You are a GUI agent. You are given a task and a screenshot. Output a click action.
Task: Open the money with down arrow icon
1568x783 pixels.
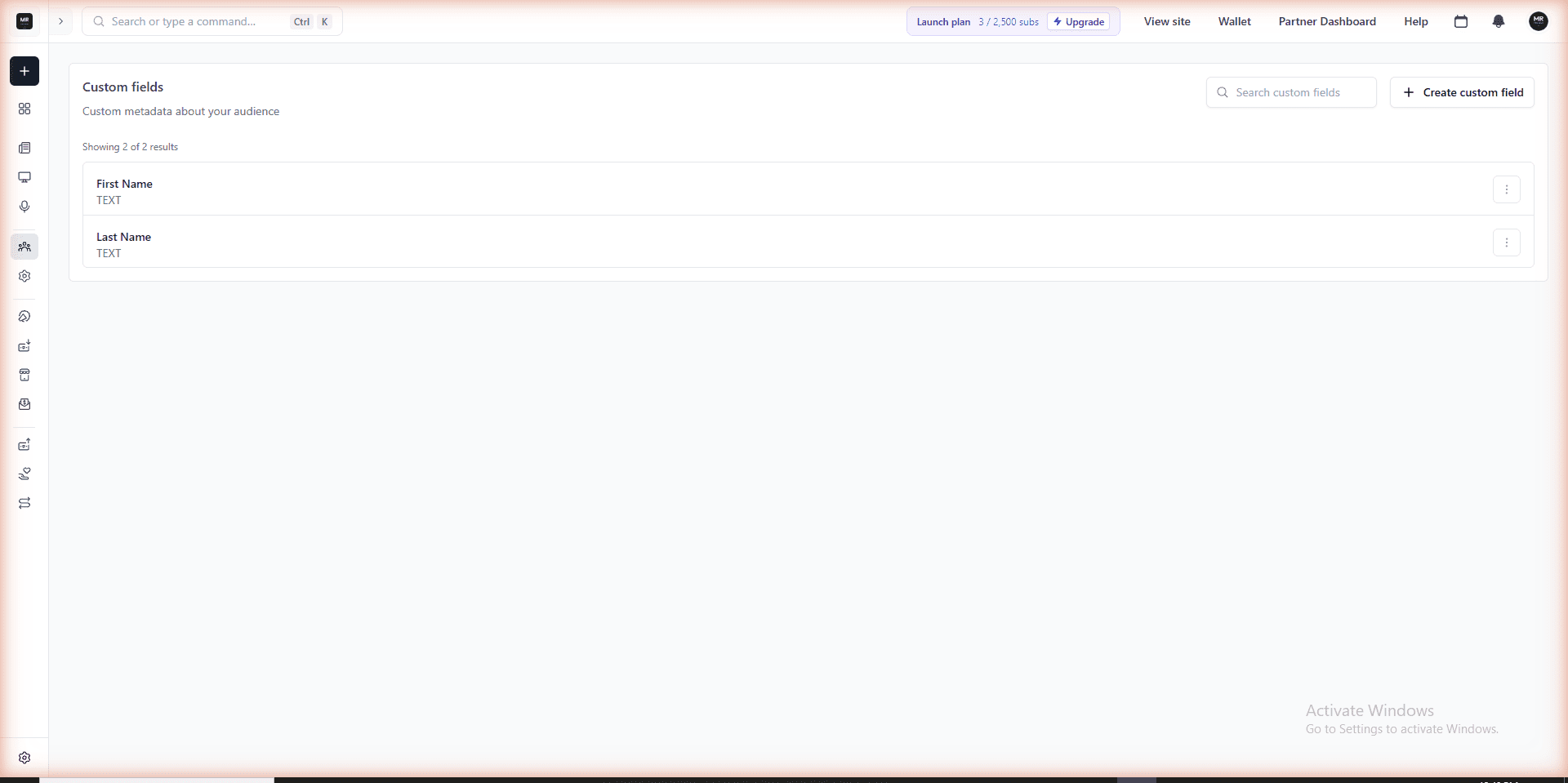tap(24, 346)
